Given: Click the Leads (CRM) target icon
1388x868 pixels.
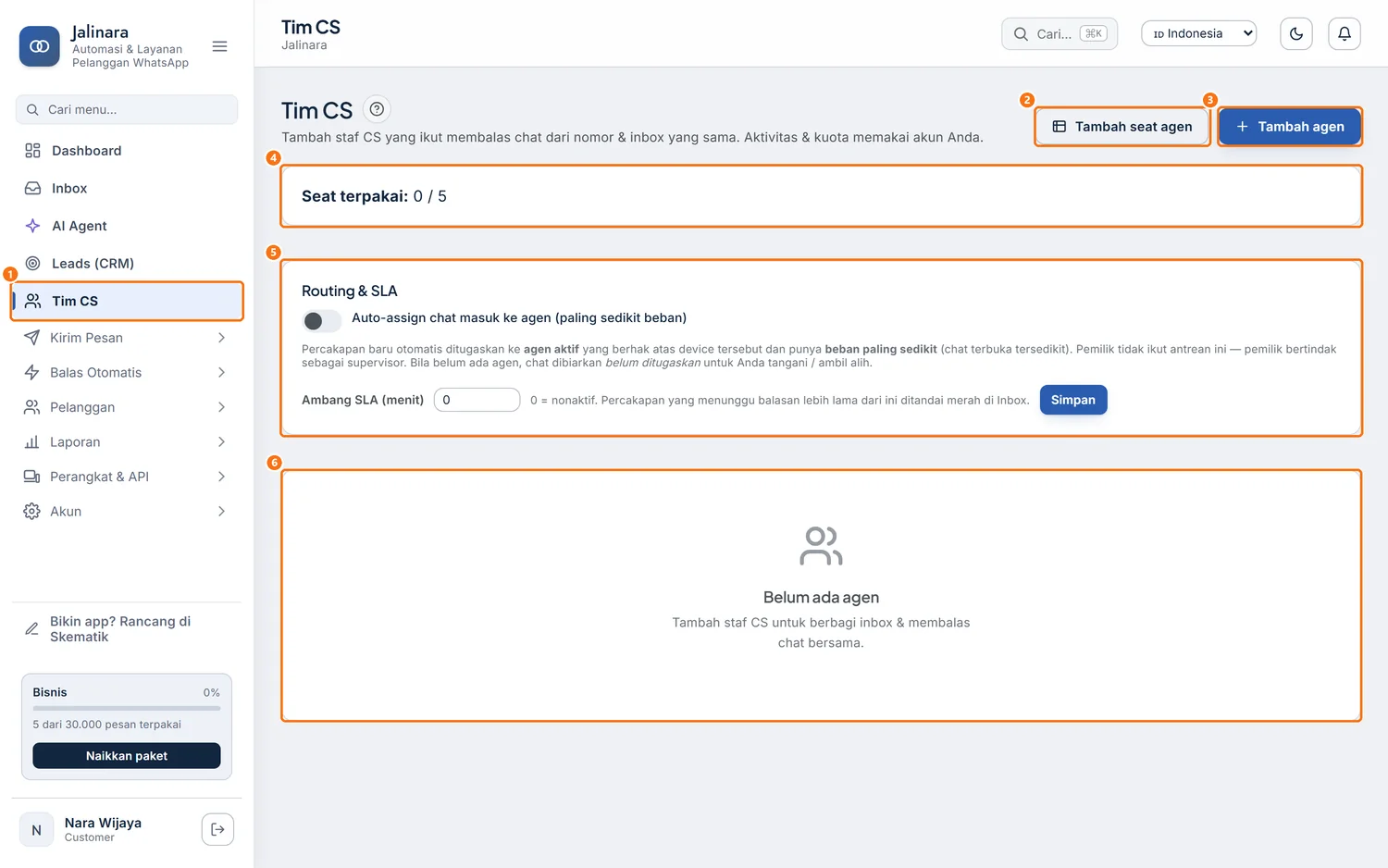Looking at the screenshot, I should (32, 264).
